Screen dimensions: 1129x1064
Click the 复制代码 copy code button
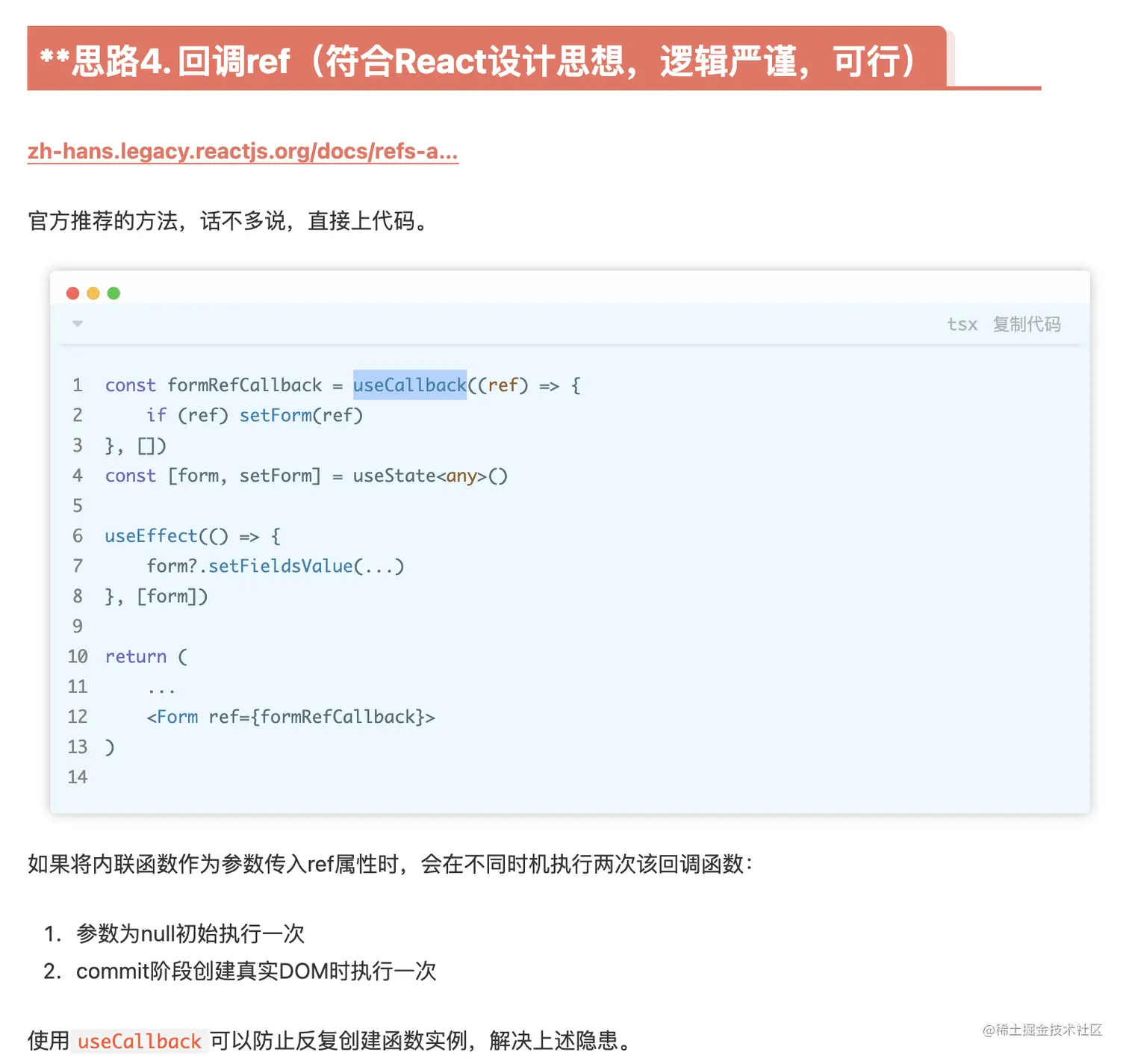coord(1027,324)
